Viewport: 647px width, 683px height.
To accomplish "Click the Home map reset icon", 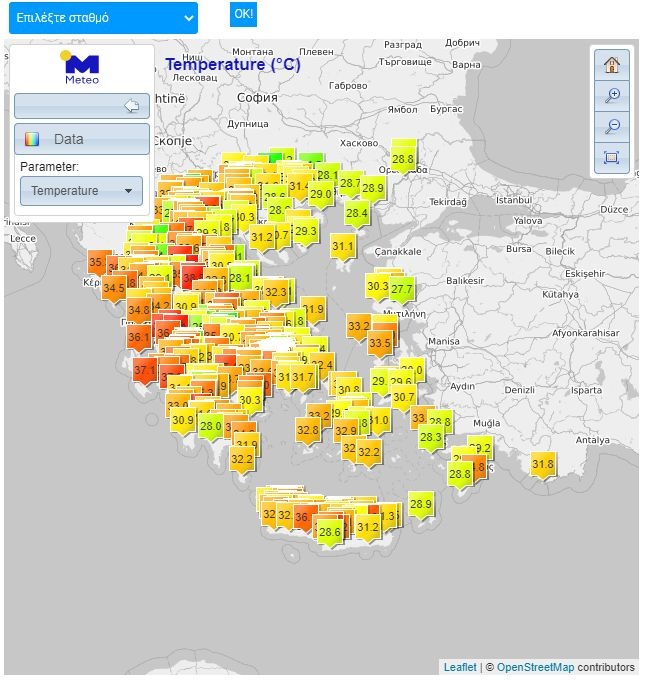I will click(x=612, y=65).
